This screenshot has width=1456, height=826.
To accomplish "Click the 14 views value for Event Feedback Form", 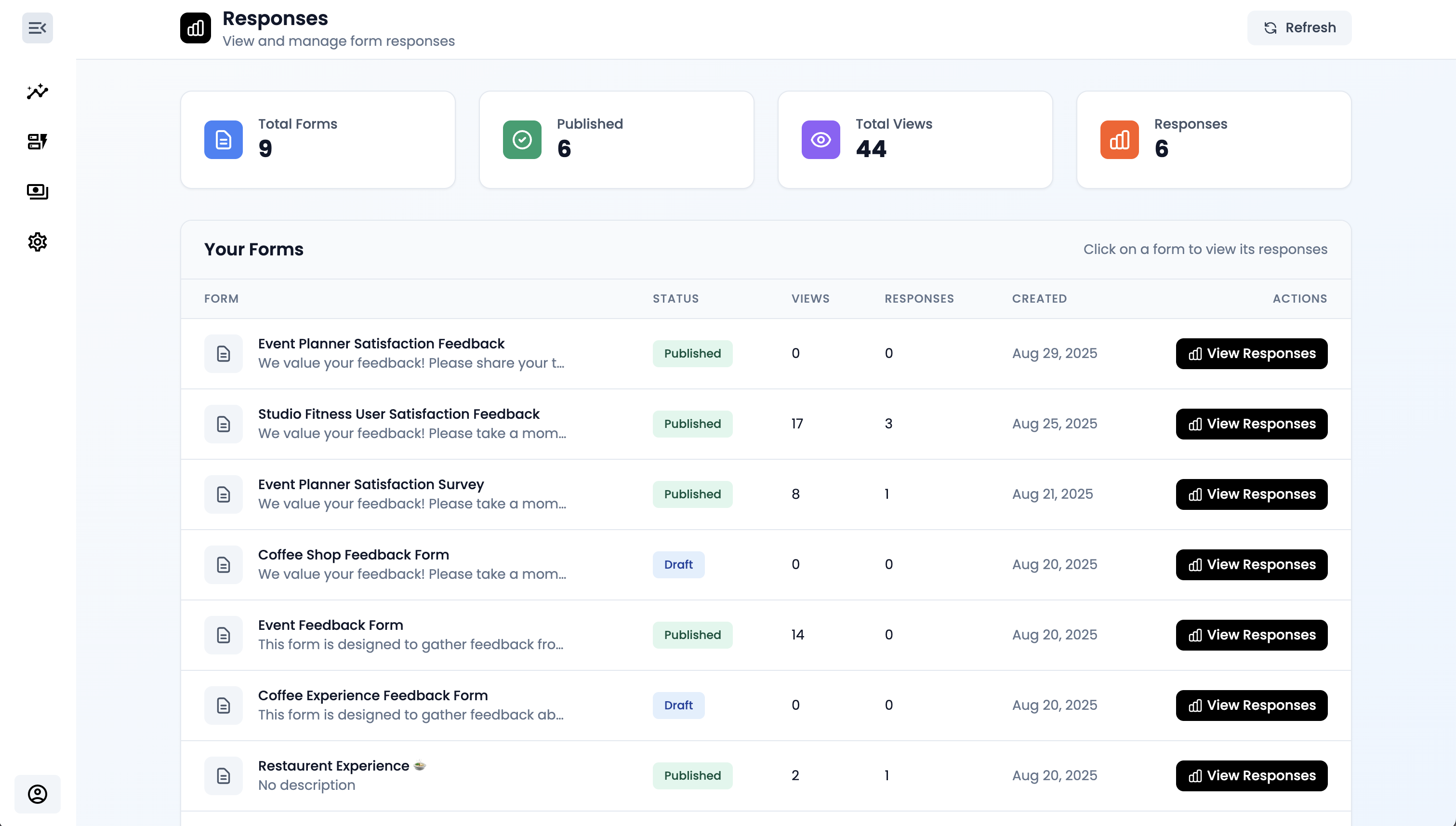I will point(797,635).
